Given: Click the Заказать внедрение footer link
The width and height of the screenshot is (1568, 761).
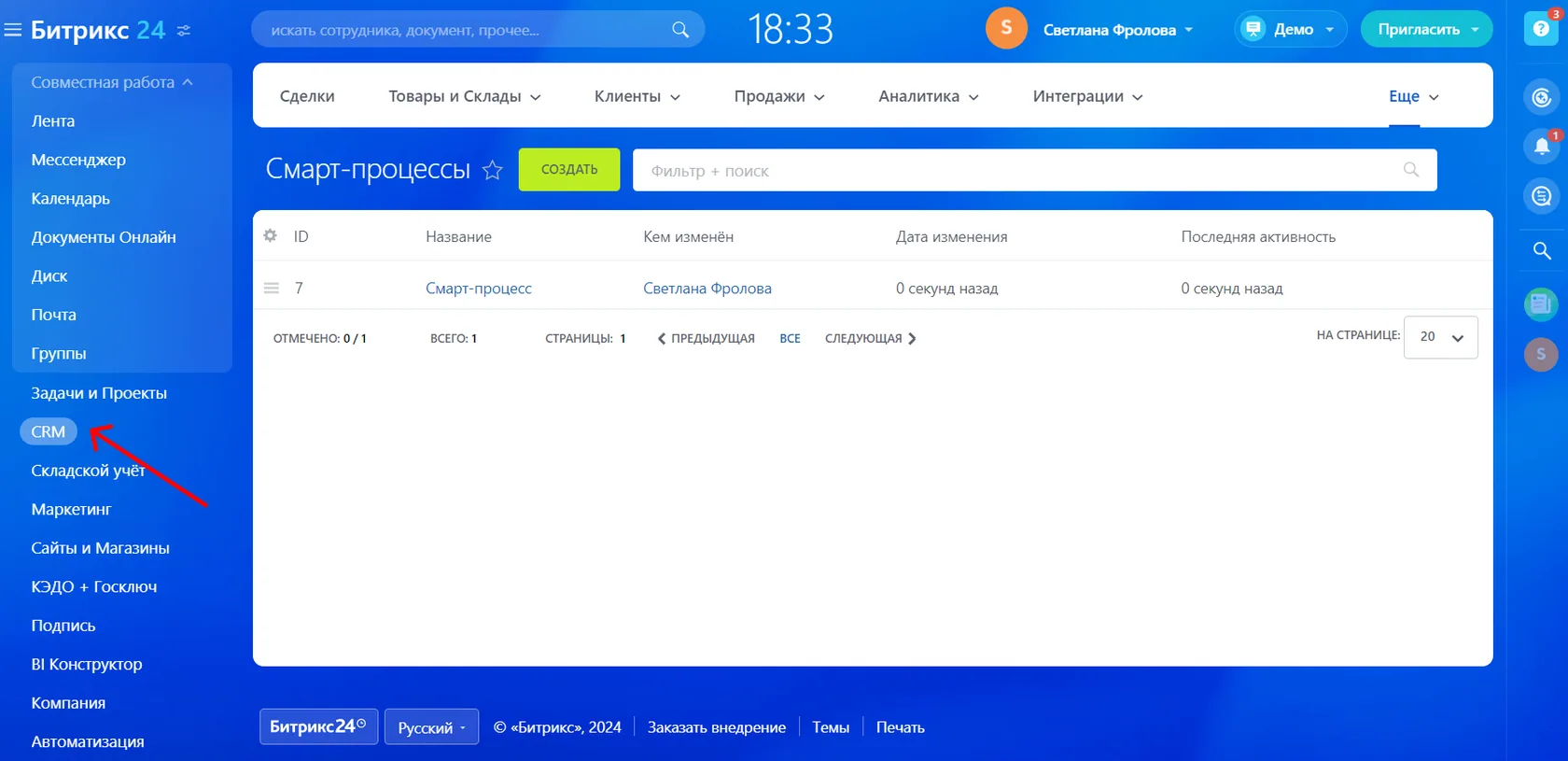Looking at the screenshot, I should [717, 726].
